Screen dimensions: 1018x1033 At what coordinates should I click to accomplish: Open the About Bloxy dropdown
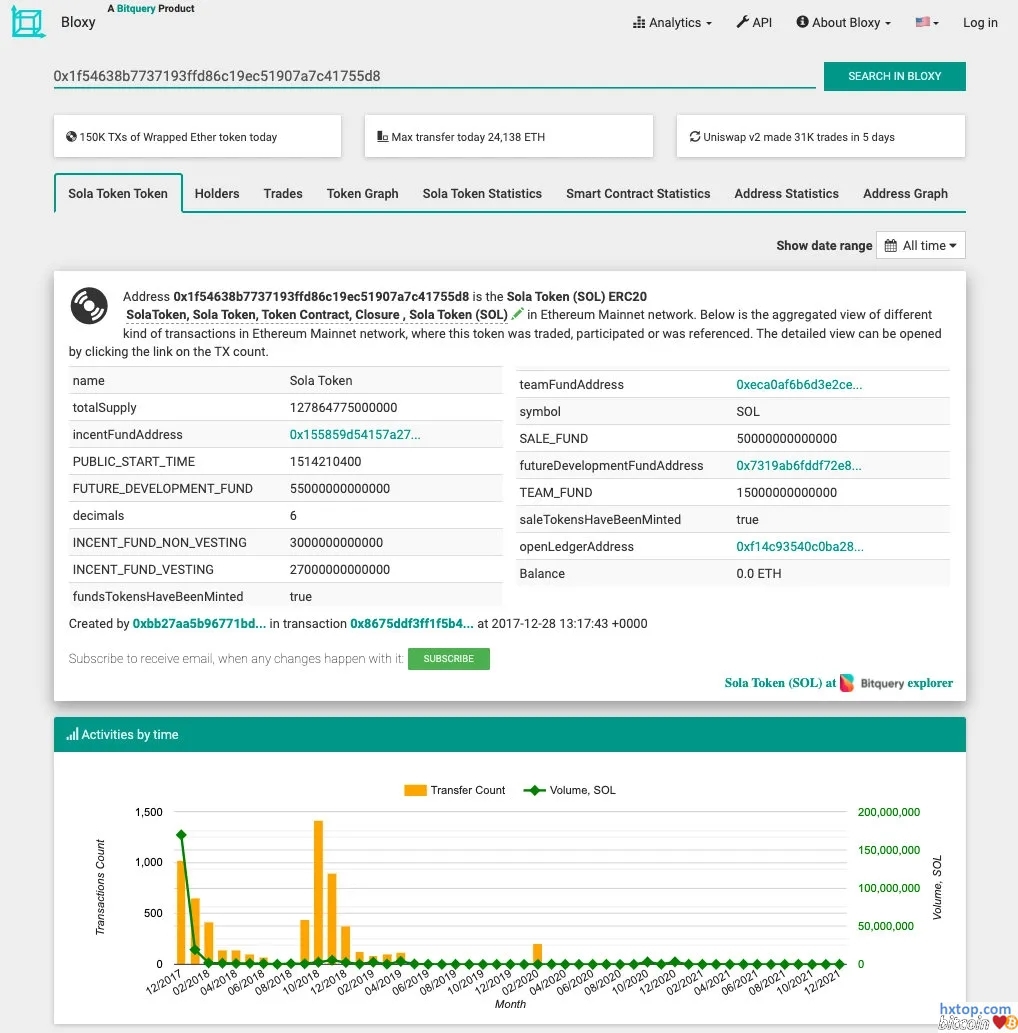(843, 22)
